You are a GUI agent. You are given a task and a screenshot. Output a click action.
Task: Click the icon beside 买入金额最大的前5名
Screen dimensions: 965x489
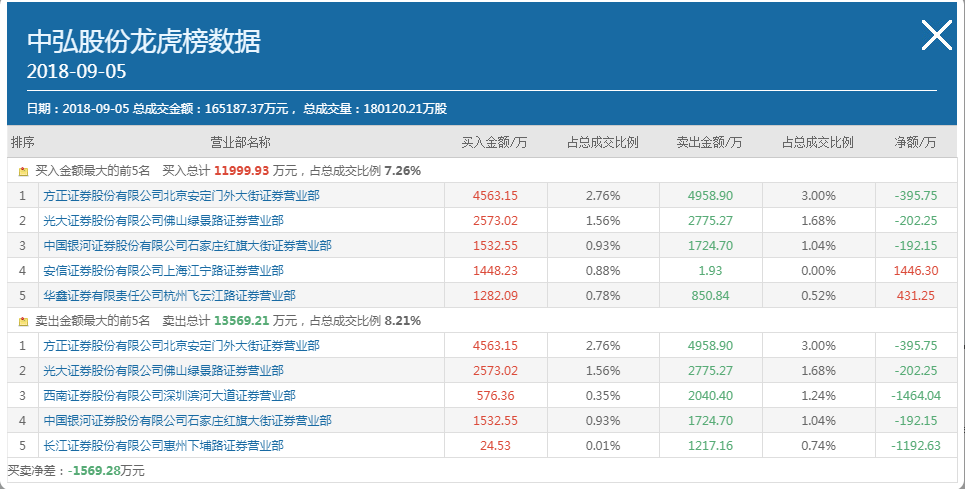click(23, 172)
